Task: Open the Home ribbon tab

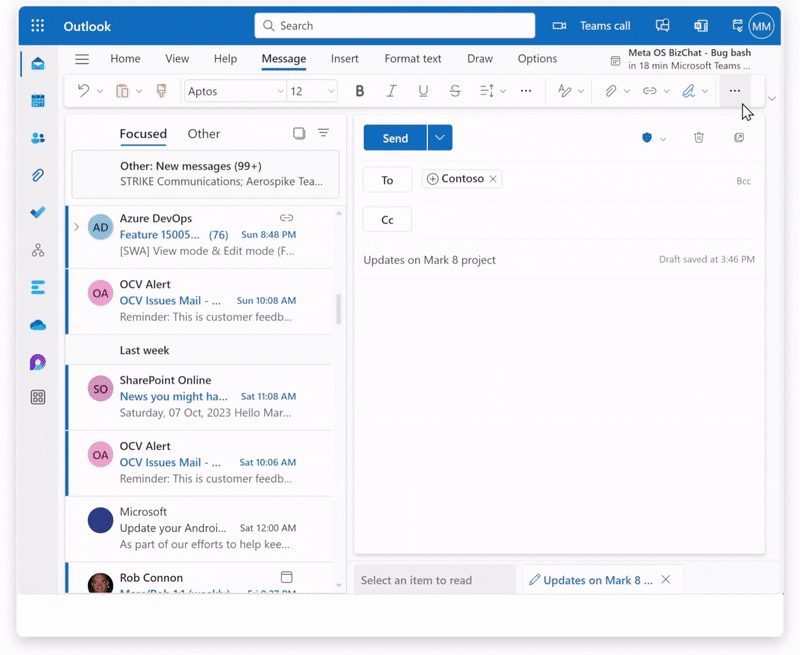Action: tap(125, 59)
